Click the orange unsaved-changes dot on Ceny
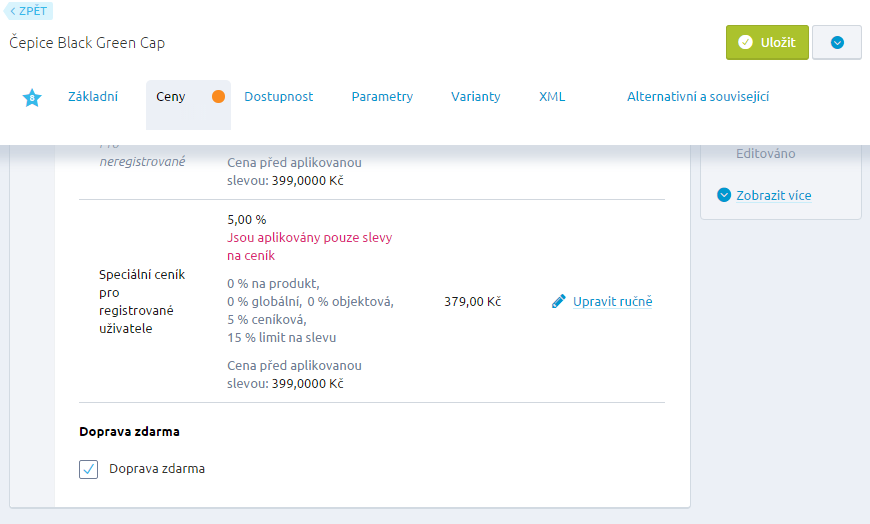This screenshot has width=870, height=524. pyautogui.click(x=219, y=97)
